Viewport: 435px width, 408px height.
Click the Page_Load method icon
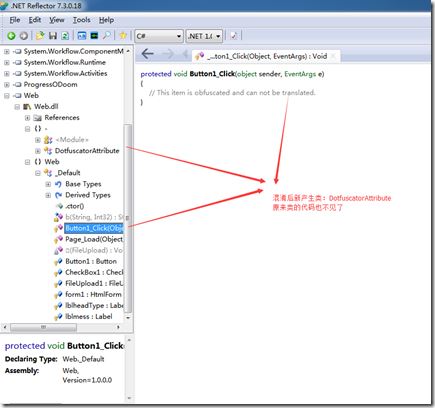coord(58,239)
